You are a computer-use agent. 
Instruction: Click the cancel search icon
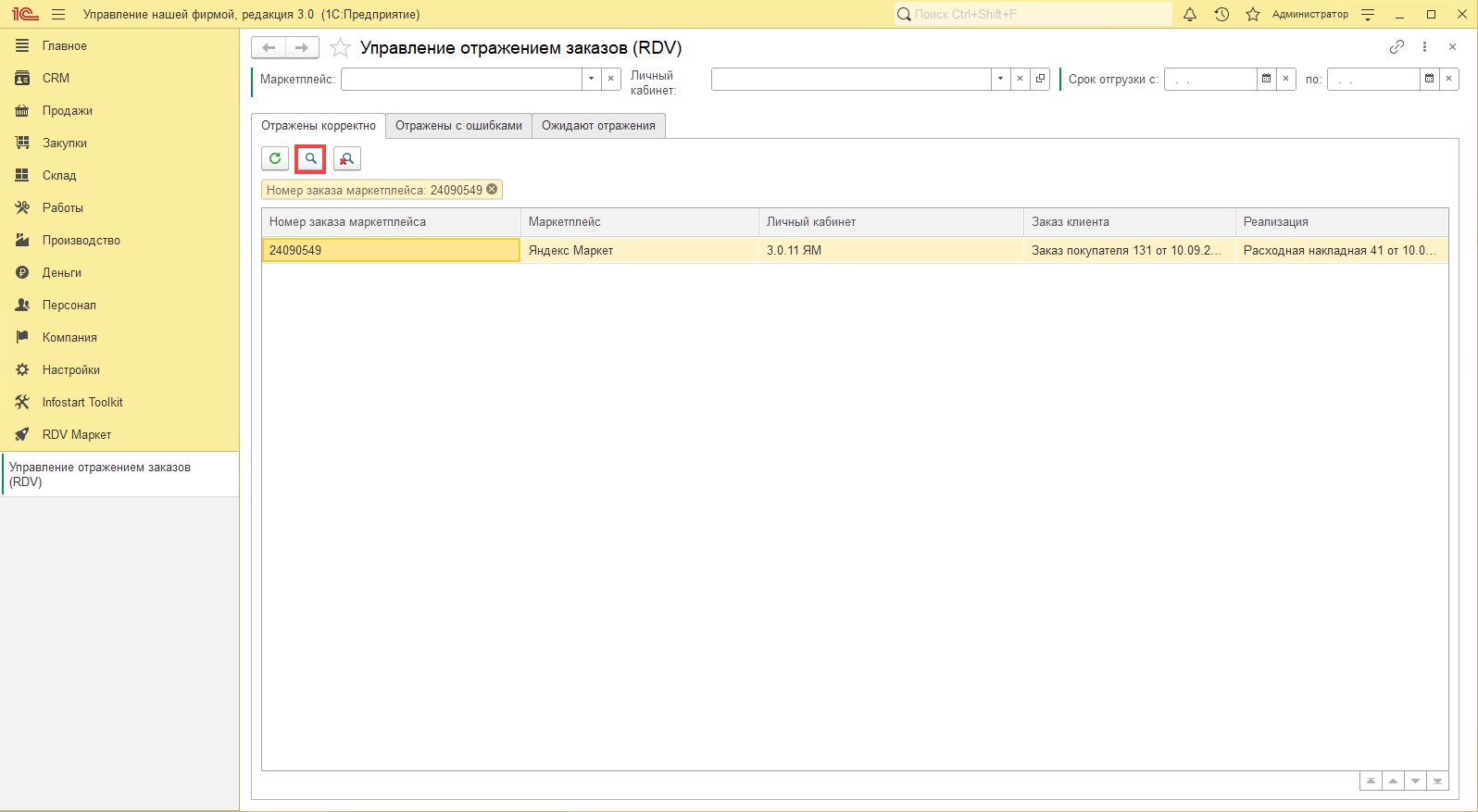click(346, 158)
